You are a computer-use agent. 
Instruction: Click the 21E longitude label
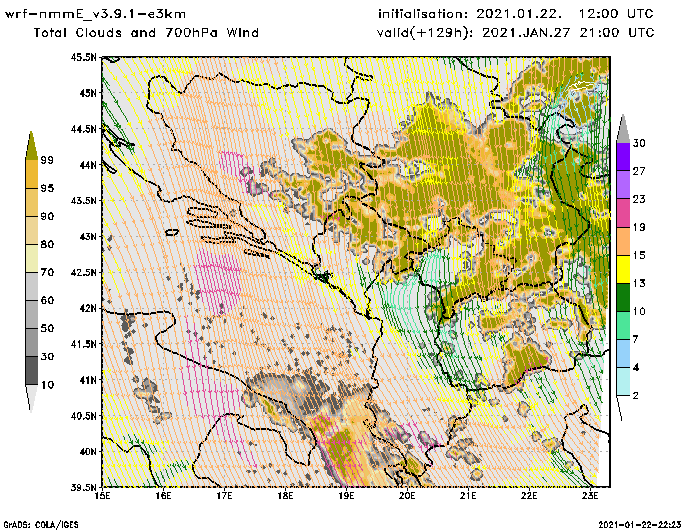click(468, 496)
